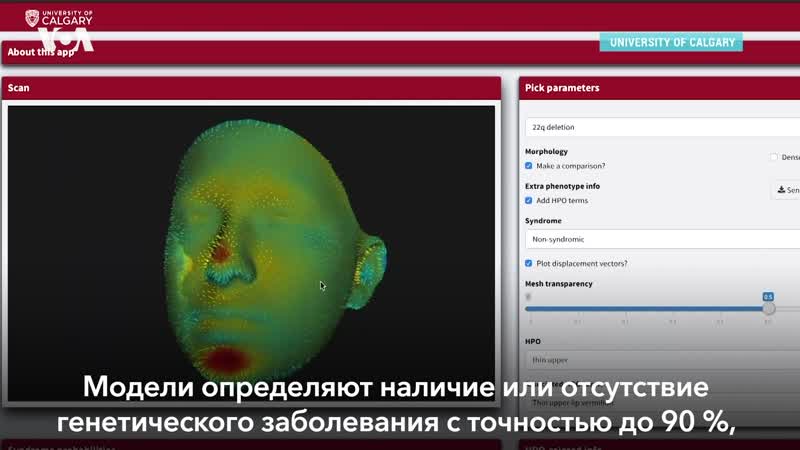The height and width of the screenshot is (450, 800).
Task: Click the Mesh transparency slider handle
Action: tap(768, 309)
